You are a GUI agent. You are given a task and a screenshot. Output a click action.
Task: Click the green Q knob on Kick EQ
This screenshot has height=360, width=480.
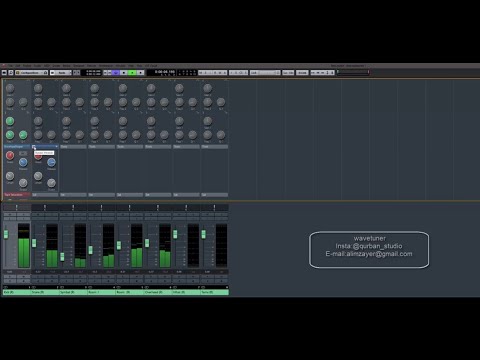point(23,135)
